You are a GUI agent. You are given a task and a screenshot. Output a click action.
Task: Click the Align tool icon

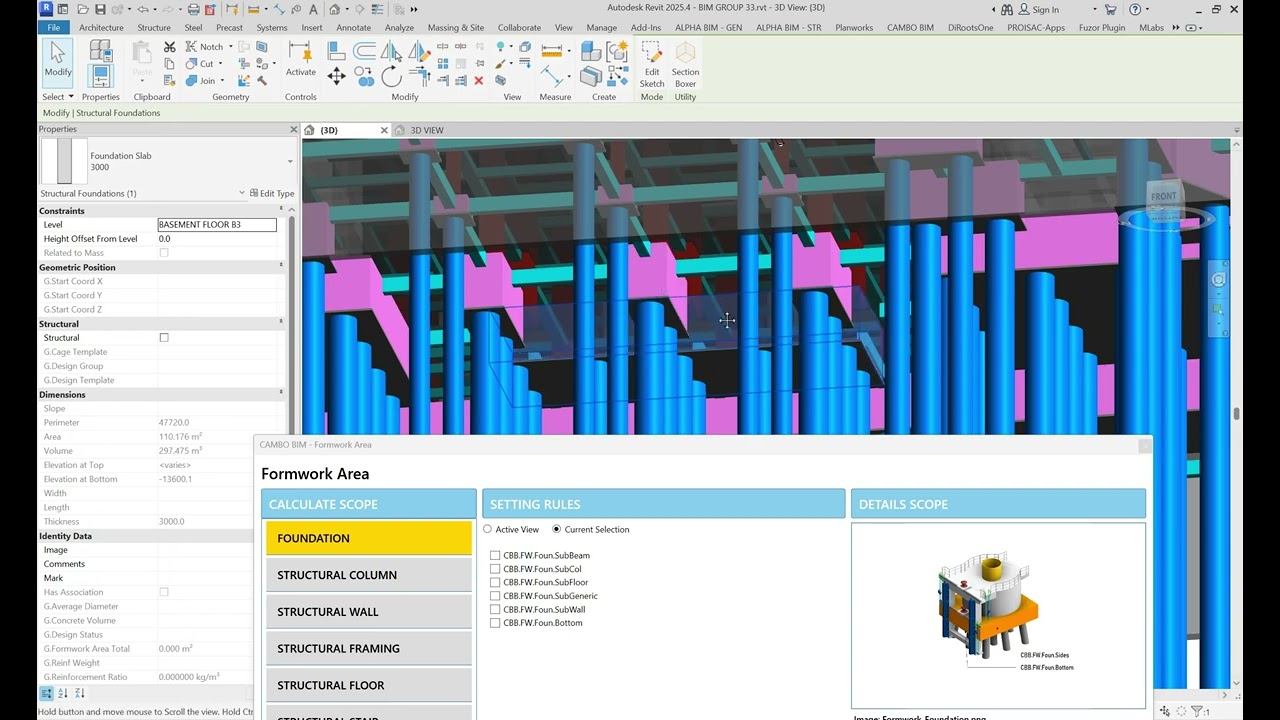pos(336,51)
